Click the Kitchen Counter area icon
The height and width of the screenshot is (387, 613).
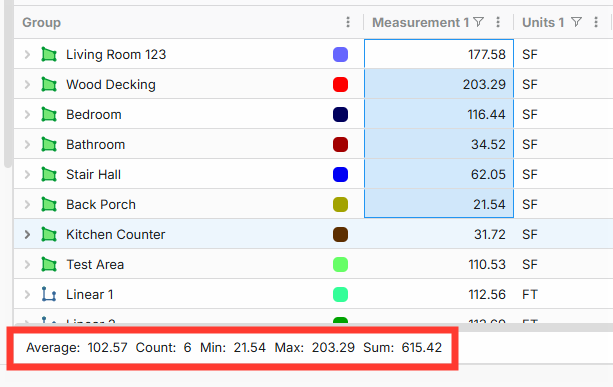[49, 235]
